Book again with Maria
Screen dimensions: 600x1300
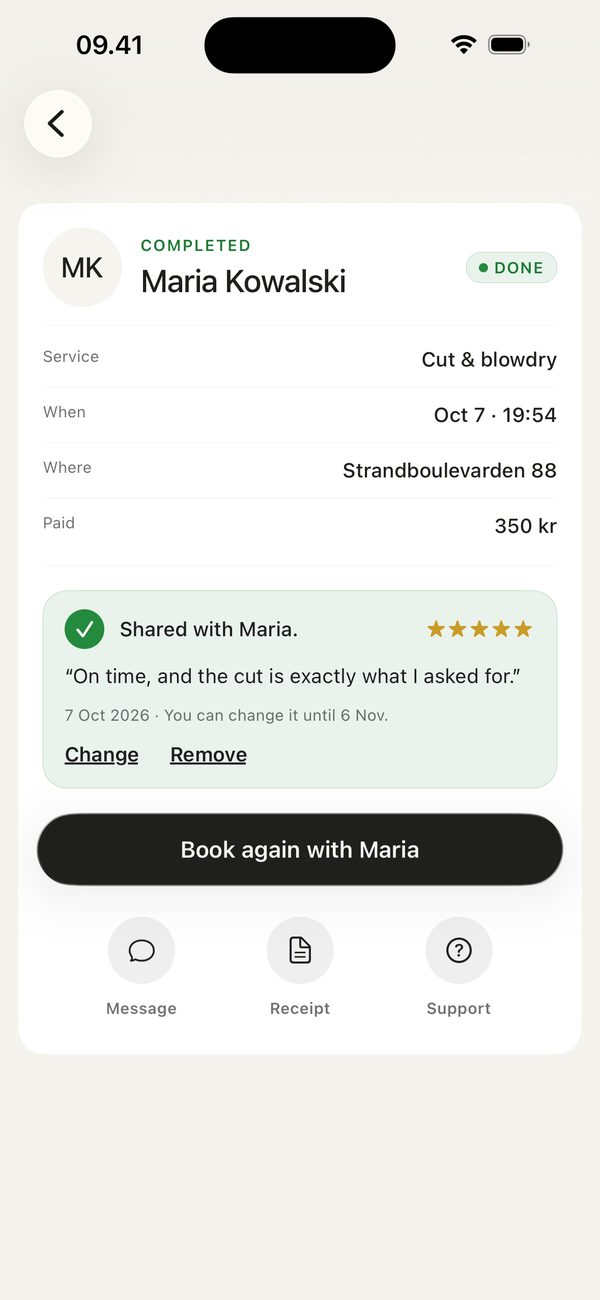click(x=300, y=849)
